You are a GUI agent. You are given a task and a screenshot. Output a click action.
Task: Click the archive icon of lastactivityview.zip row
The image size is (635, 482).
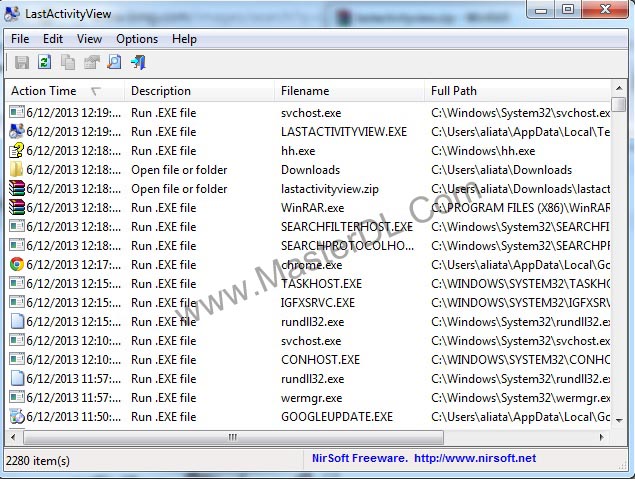click(x=17, y=188)
